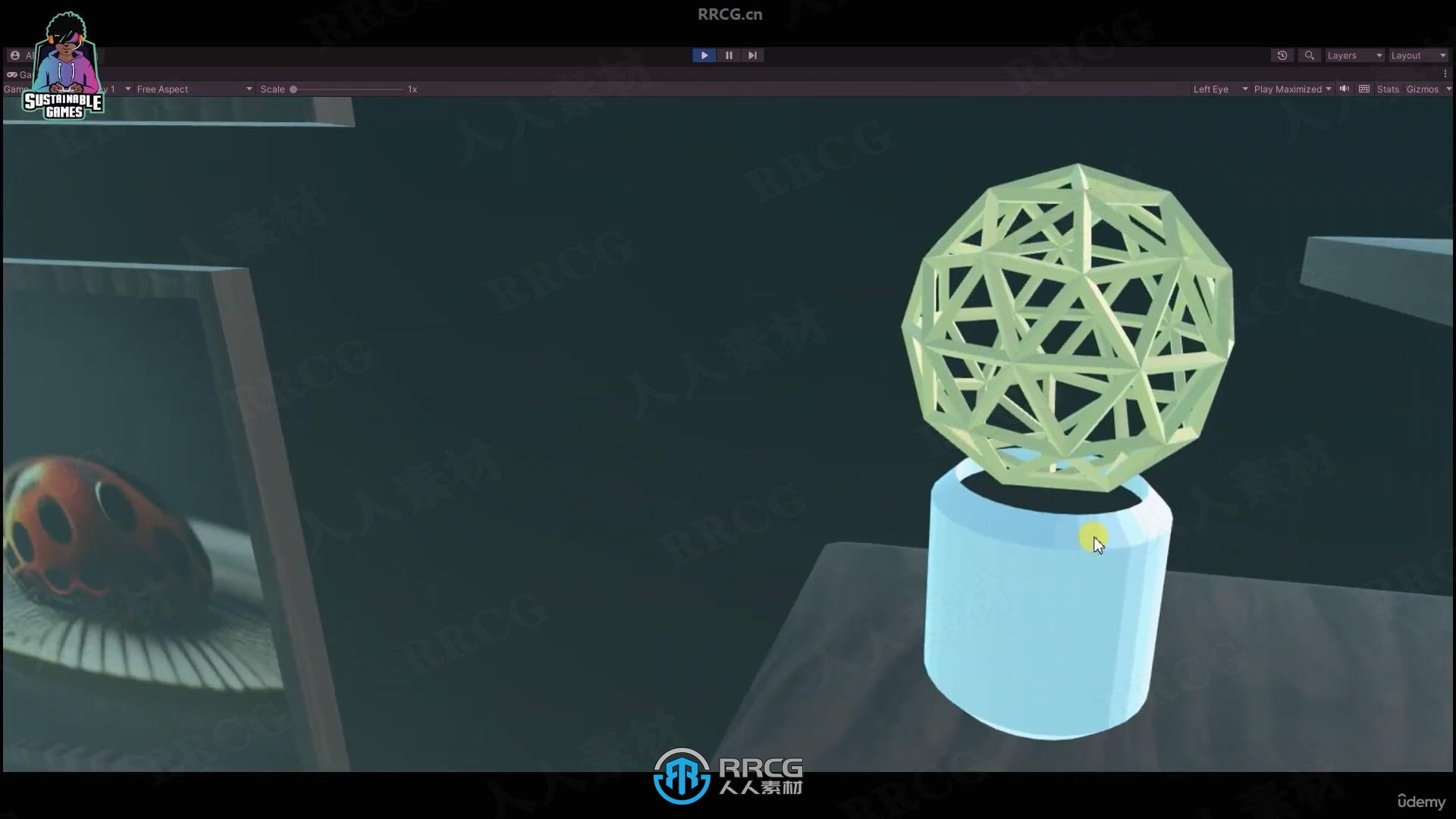Toggle the Stats display panel
Image resolution: width=1456 pixels, height=819 pixels.
pos(1388,89)
